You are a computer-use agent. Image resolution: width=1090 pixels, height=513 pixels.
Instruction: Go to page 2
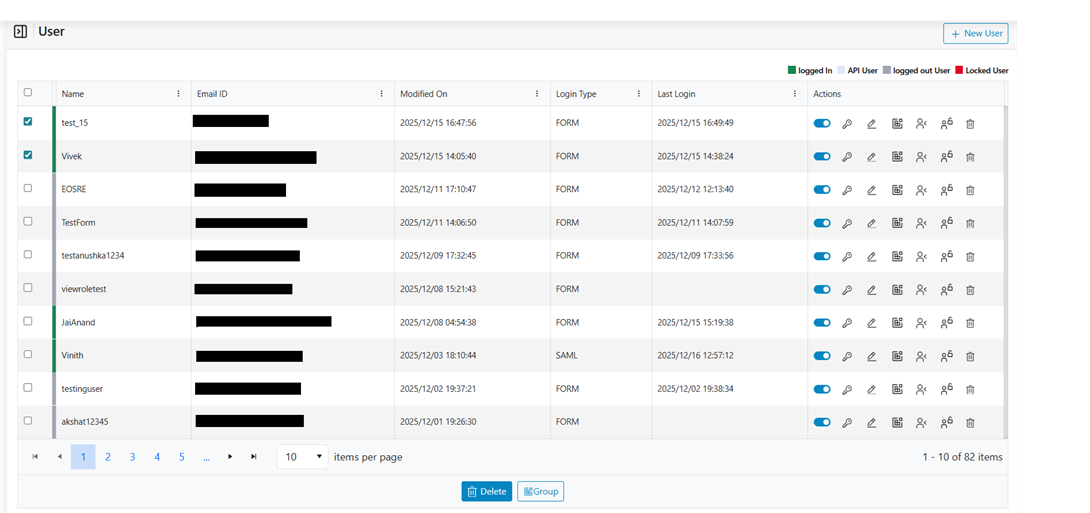coord(108,457)
